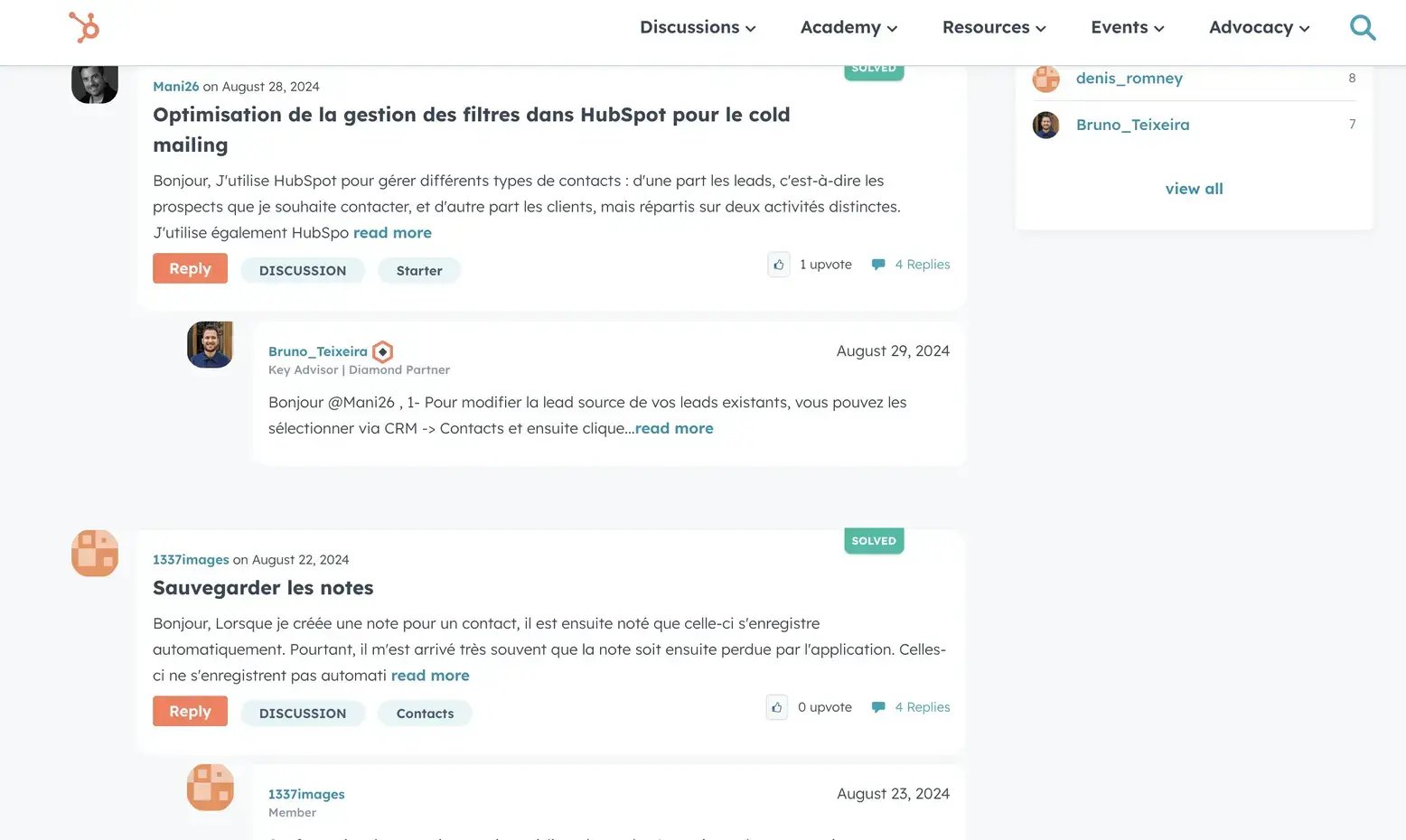Expand the Discussions menu
Image resolution: width=1406 pixels, height=840 pixels.
click(698, 27)
